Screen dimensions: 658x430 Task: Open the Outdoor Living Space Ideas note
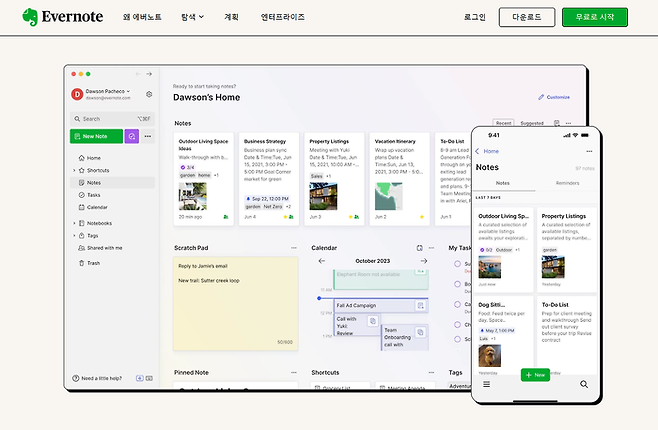click(x=204, y=179)
